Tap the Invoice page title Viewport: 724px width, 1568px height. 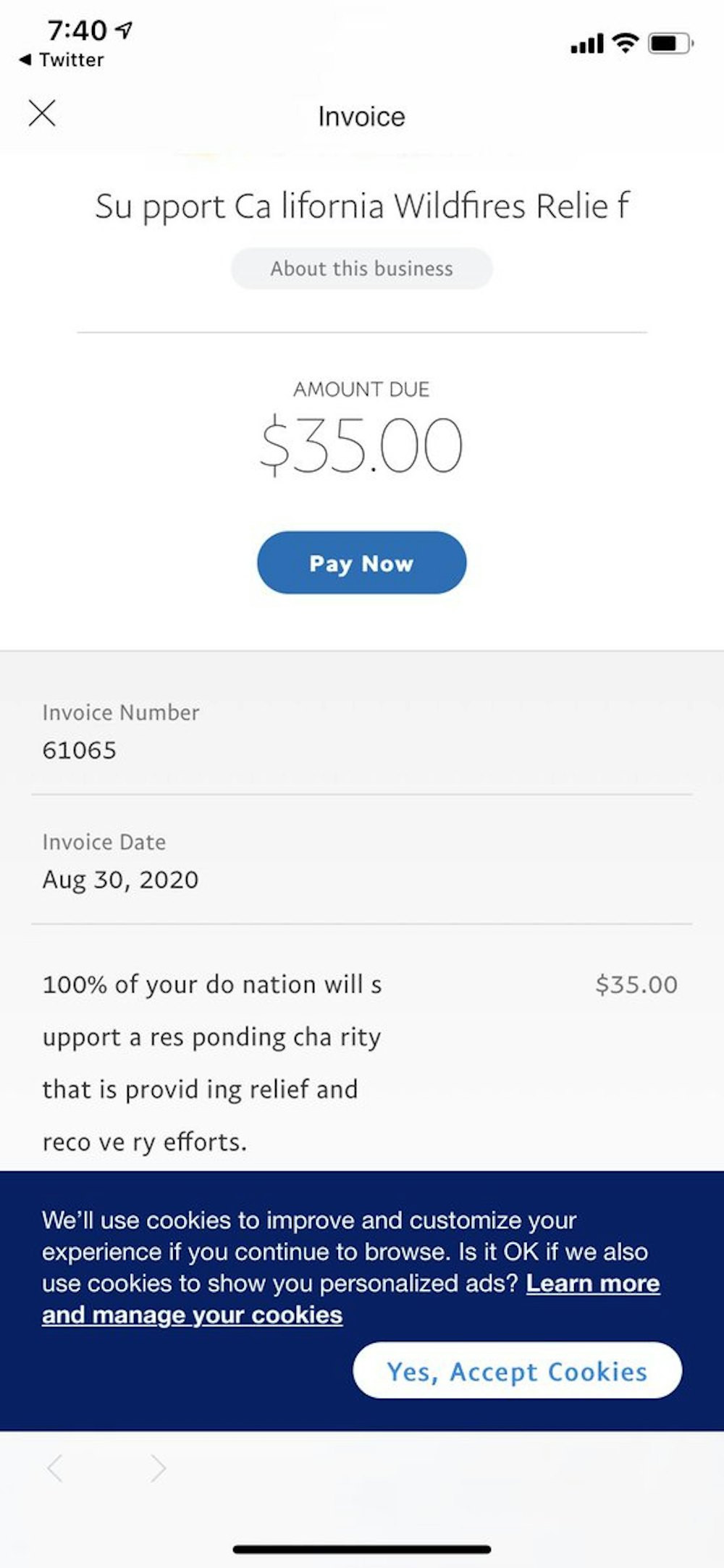click(x=361, y=117)
